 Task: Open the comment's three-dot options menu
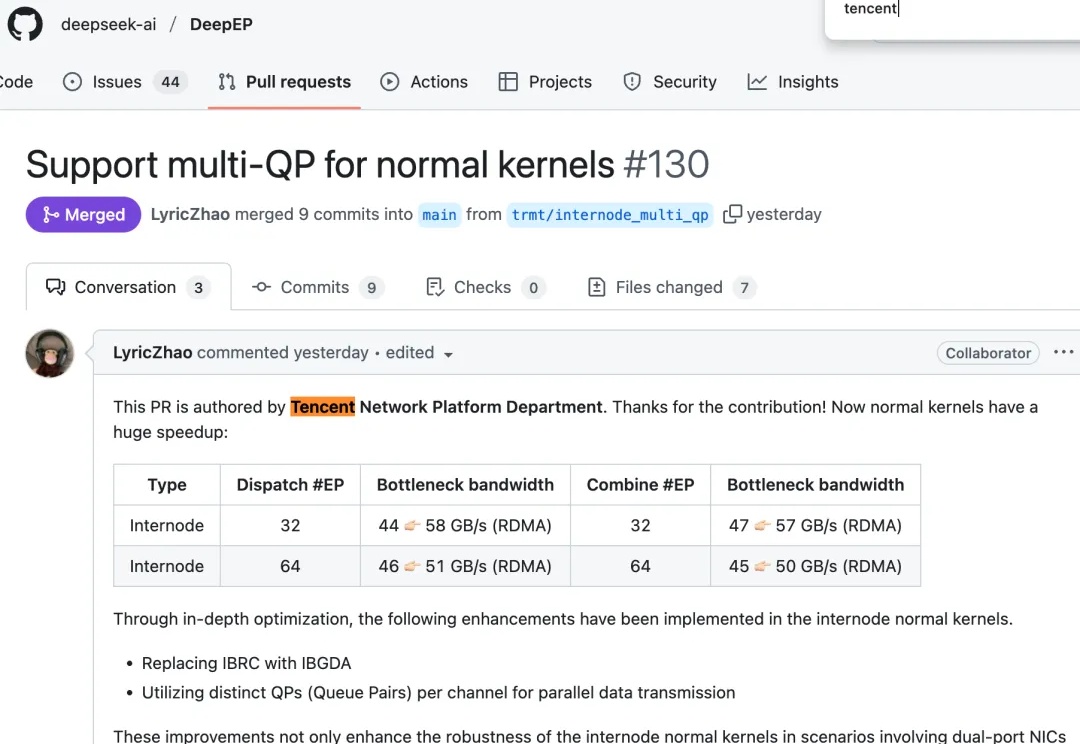click(1063, 352)
